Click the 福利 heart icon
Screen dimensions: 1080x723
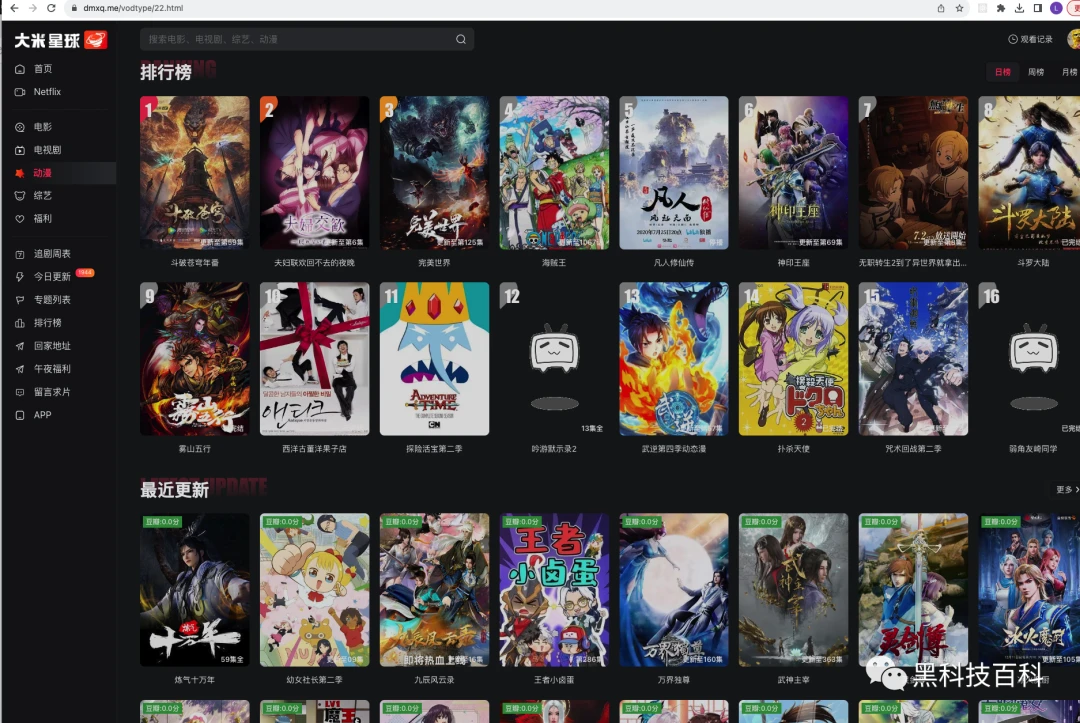coord(20,218)
